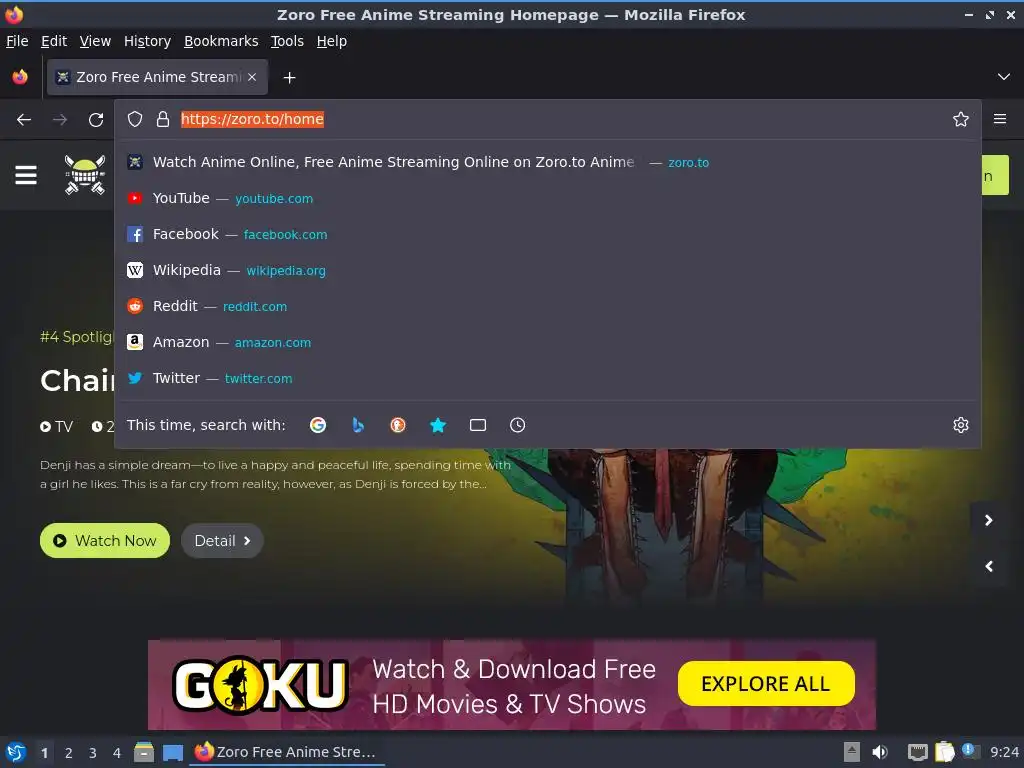Open the Edit menu
Screen dimensions: 1024x768
point(54,41)
